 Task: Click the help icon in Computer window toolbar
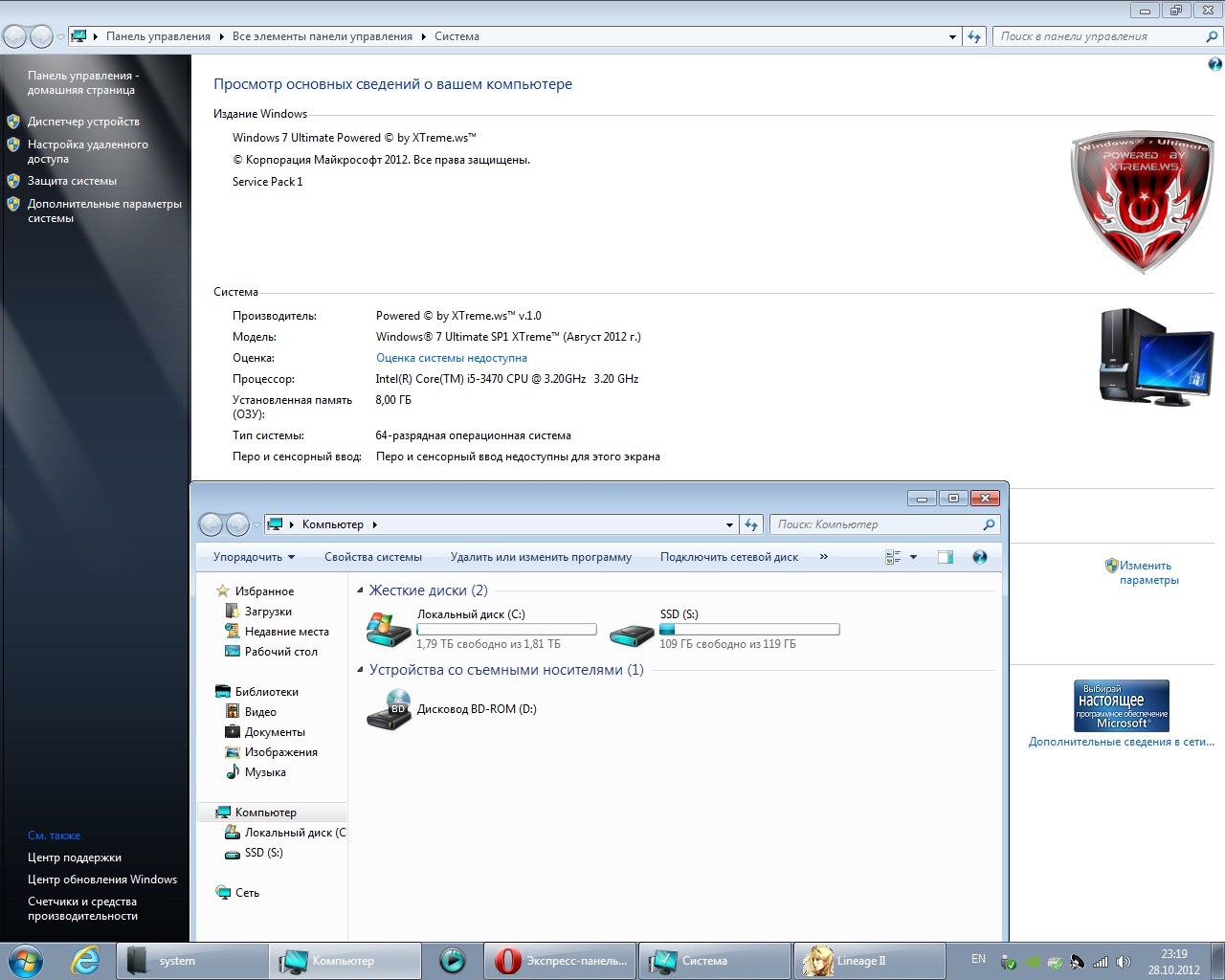(979, 557)
